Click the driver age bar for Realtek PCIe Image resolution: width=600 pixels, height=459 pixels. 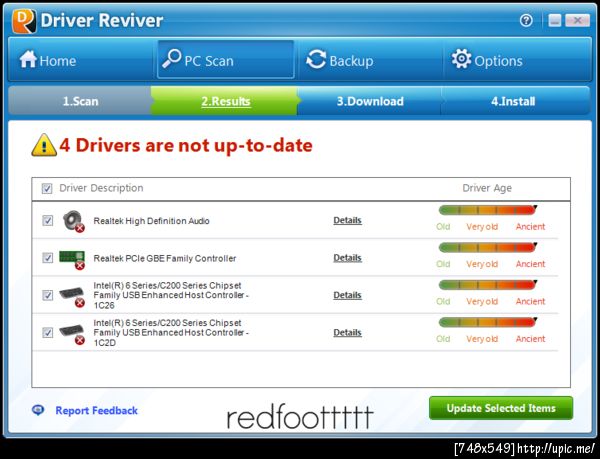(488, 247)
